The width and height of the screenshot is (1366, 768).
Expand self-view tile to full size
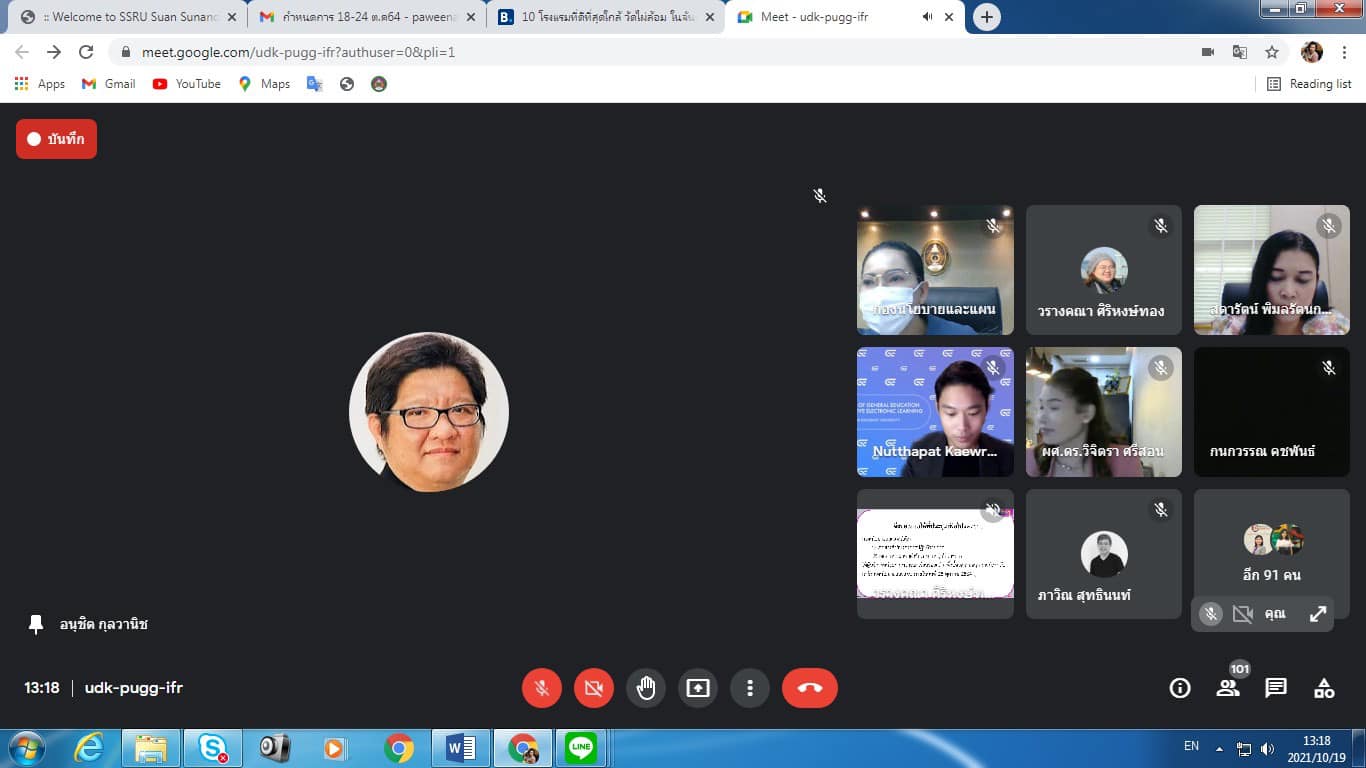(x=1318, y=614)
